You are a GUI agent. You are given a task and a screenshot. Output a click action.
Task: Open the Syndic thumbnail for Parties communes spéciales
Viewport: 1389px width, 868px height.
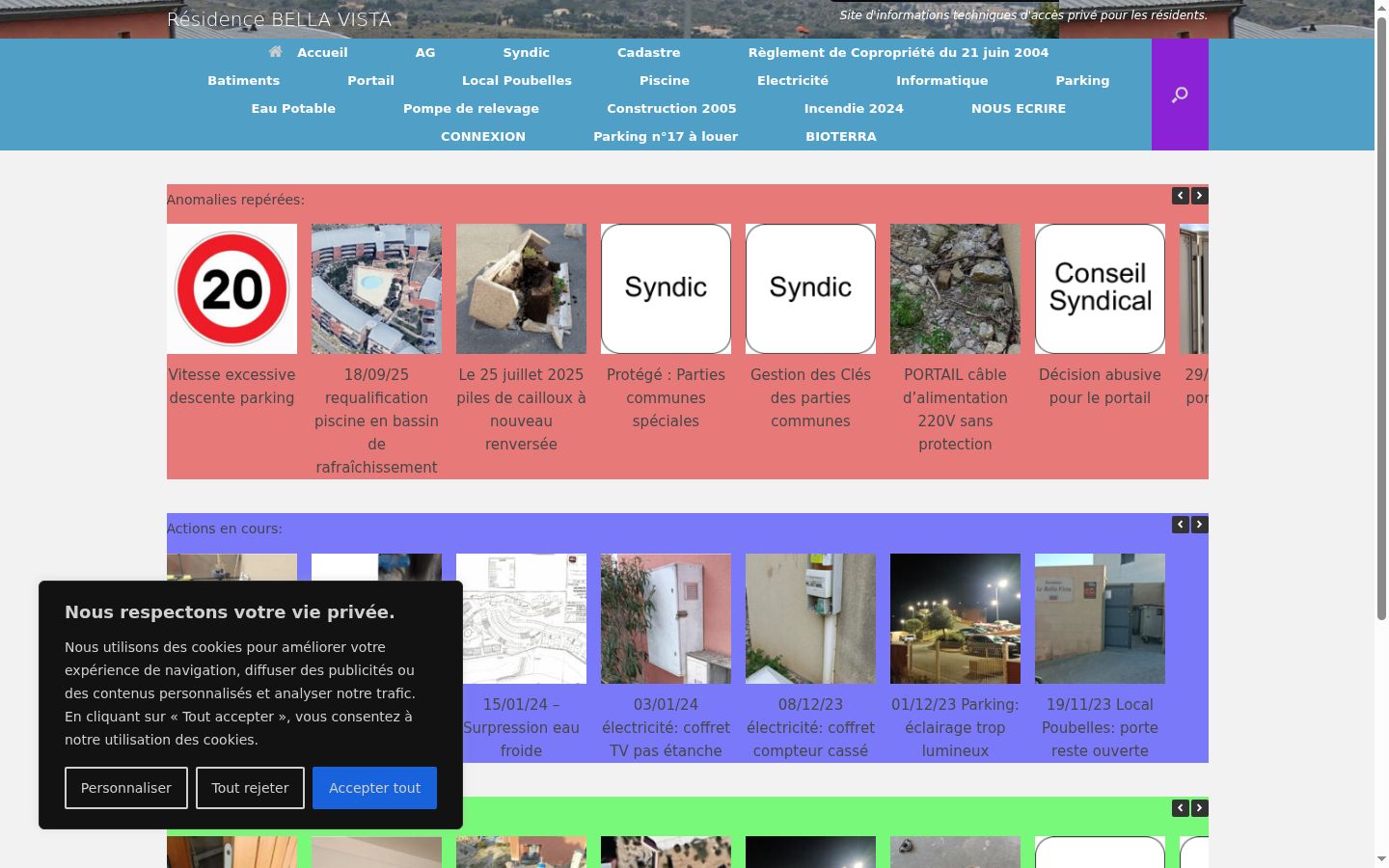(666, 289)
